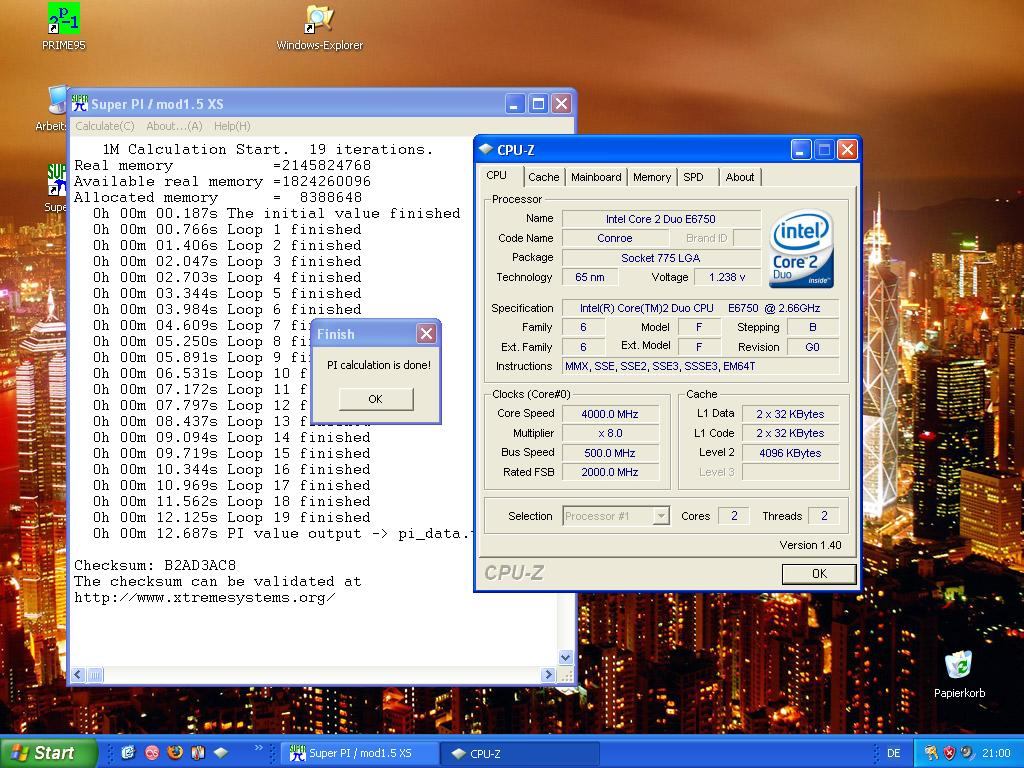Click the 'Real memory =2145824768' line

click(x=222, y=166)
